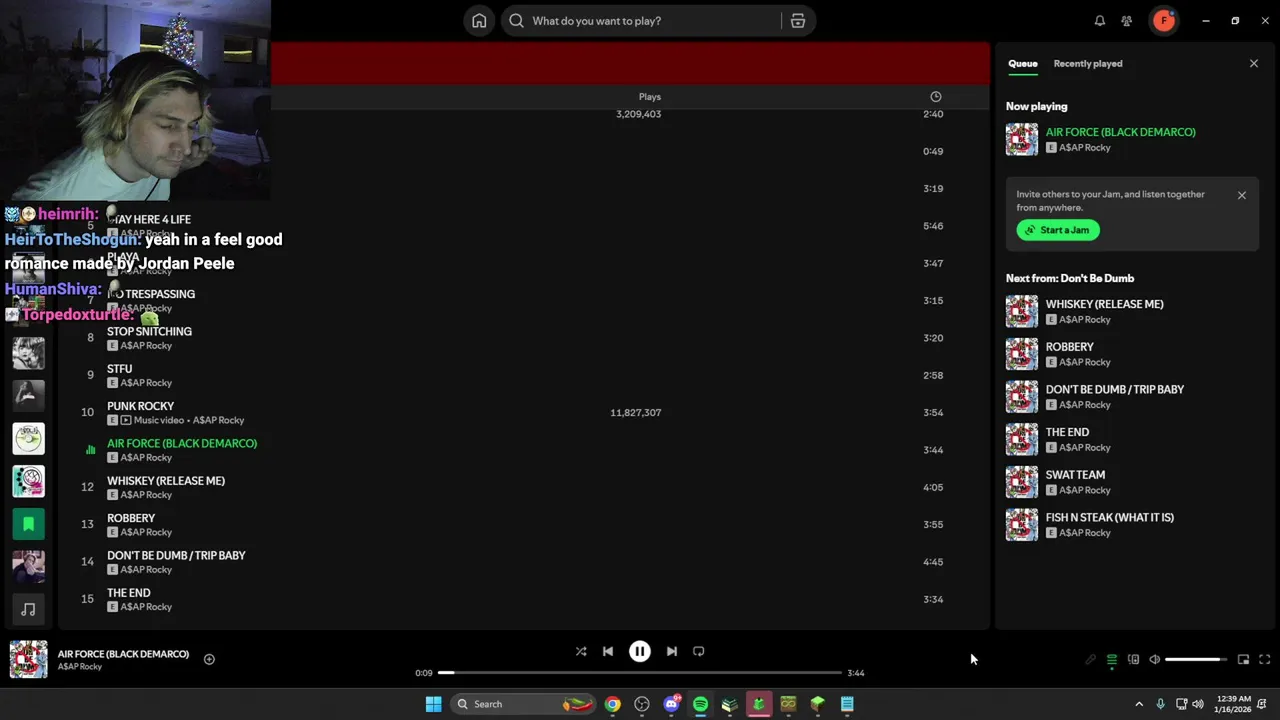Open the clock and date panel
Viewport: 1280px width, 720px height.
(1235, 704)
